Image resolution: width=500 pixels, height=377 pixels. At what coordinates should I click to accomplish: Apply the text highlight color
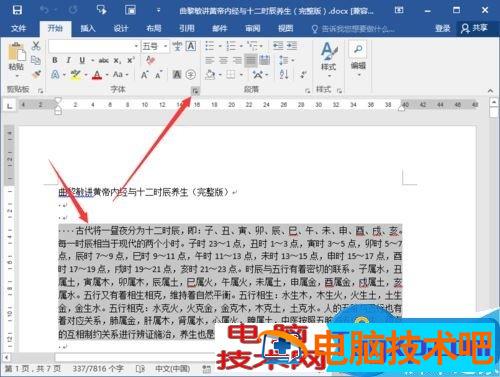point(76,74)
